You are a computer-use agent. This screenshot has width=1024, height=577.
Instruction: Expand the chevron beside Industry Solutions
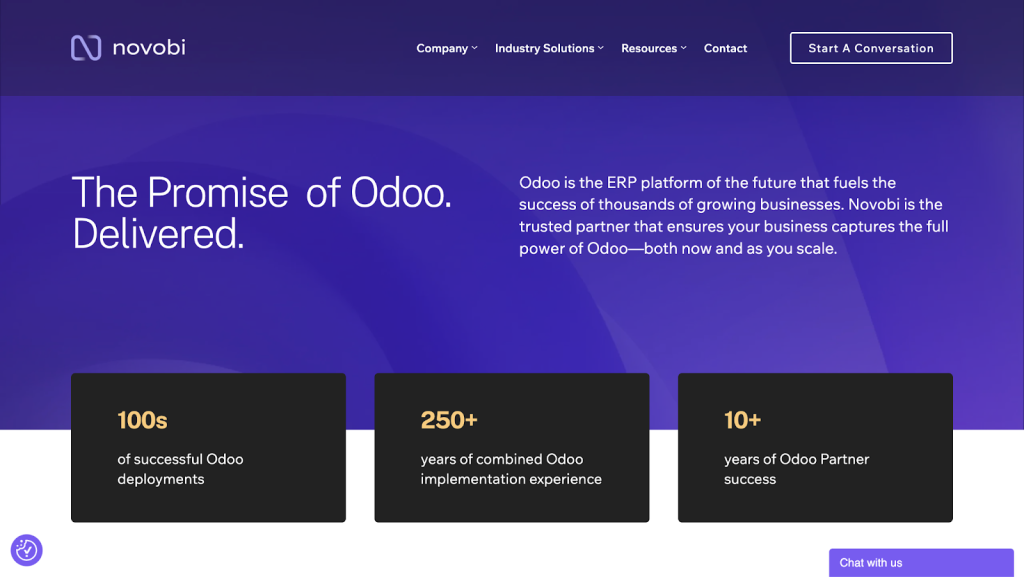601,48
